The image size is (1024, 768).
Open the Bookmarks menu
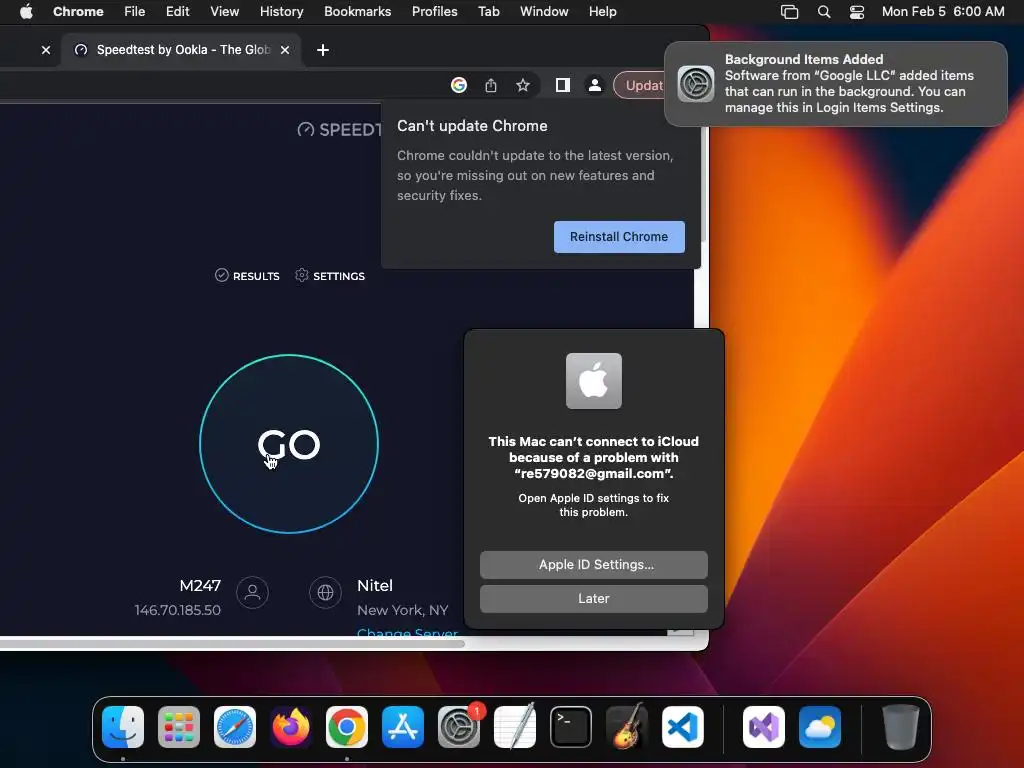click(358, 12)
